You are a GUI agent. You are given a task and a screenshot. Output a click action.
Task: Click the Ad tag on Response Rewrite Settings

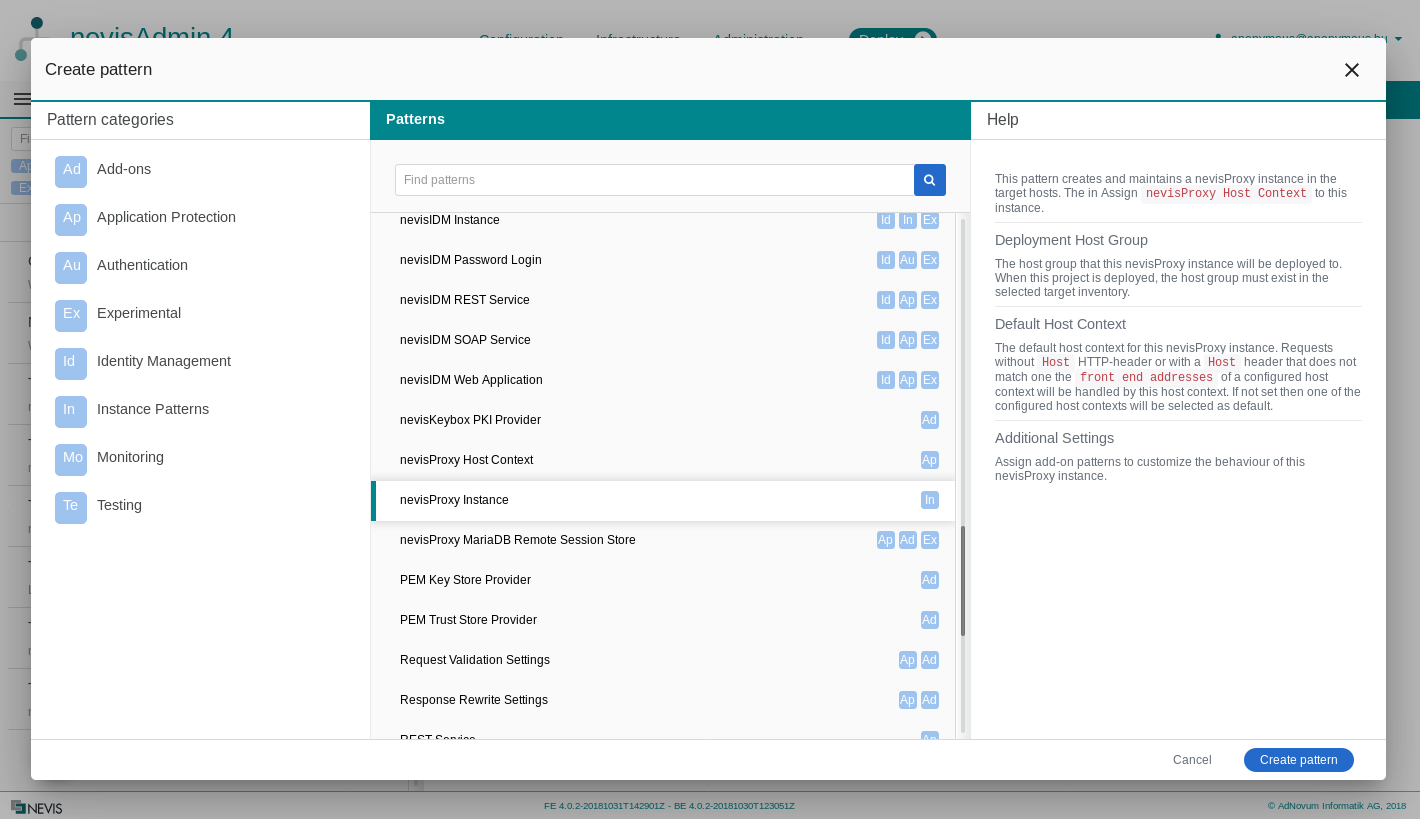pos(930,700)
